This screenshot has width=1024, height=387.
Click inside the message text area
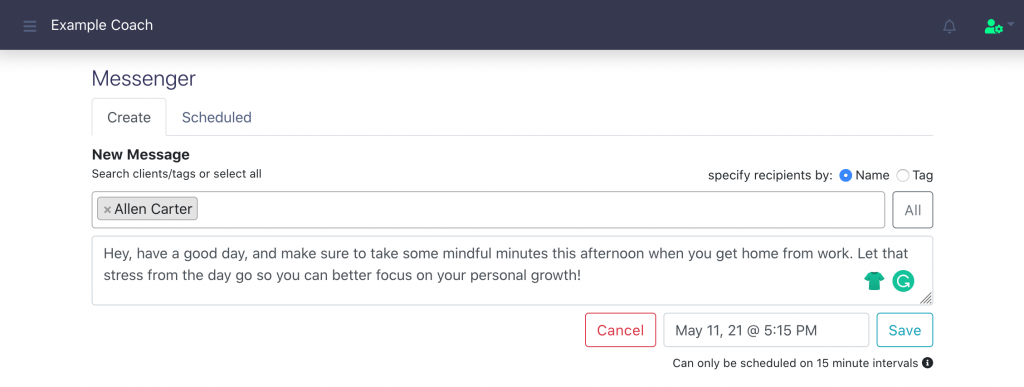[512, 271]
